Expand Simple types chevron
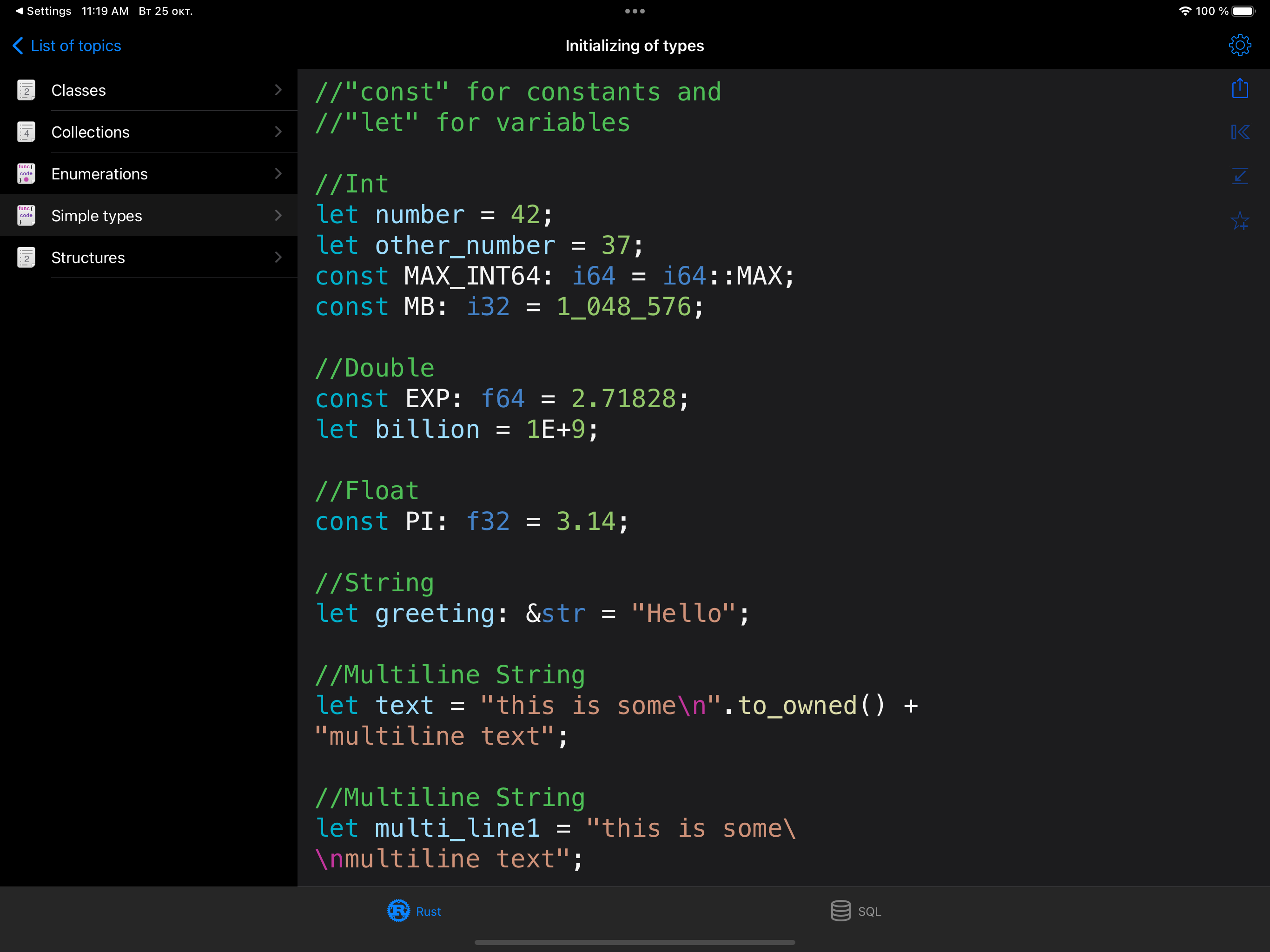The image size is (1270, 952). (278, 215)
